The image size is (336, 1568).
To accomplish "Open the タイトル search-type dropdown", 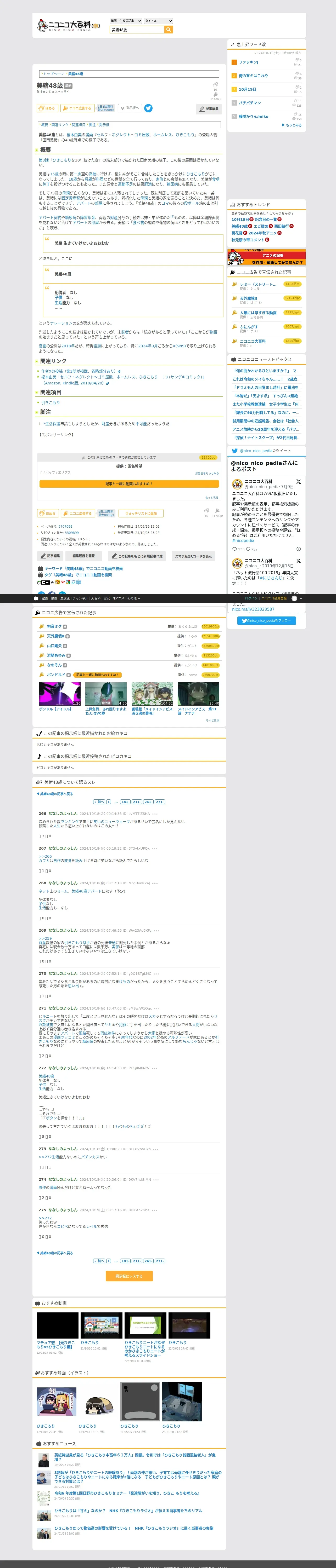I will (x=158, y=21).
